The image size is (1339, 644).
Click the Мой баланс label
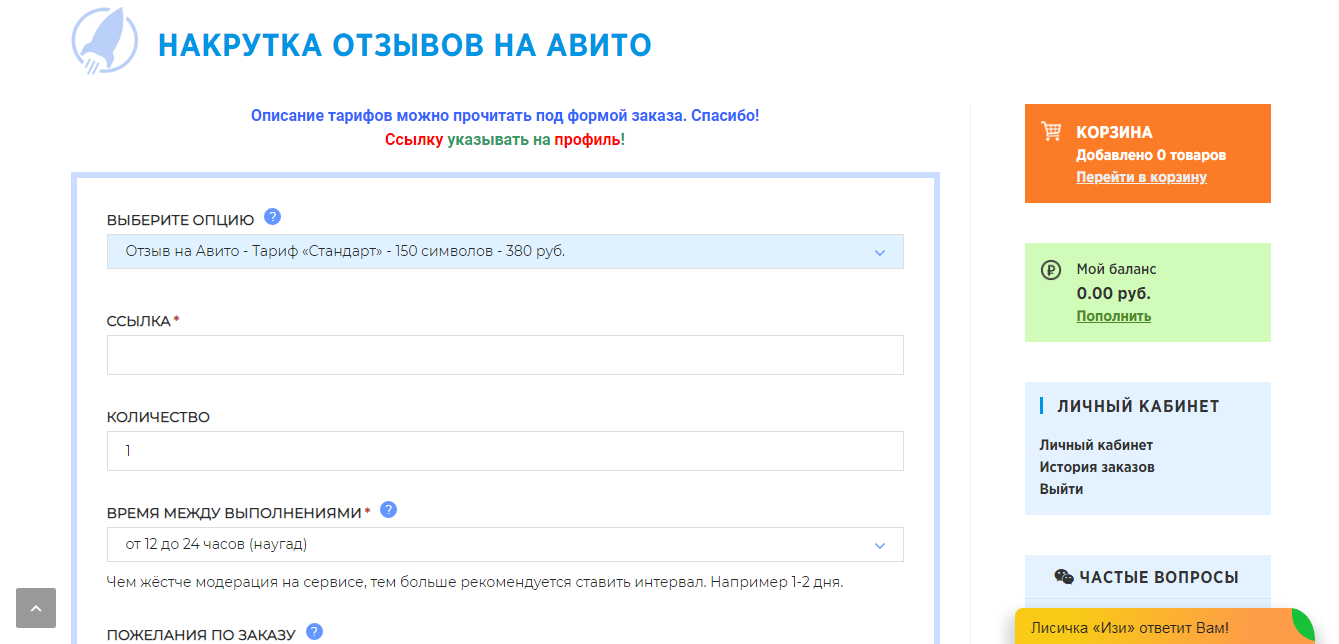point(1116,269)
